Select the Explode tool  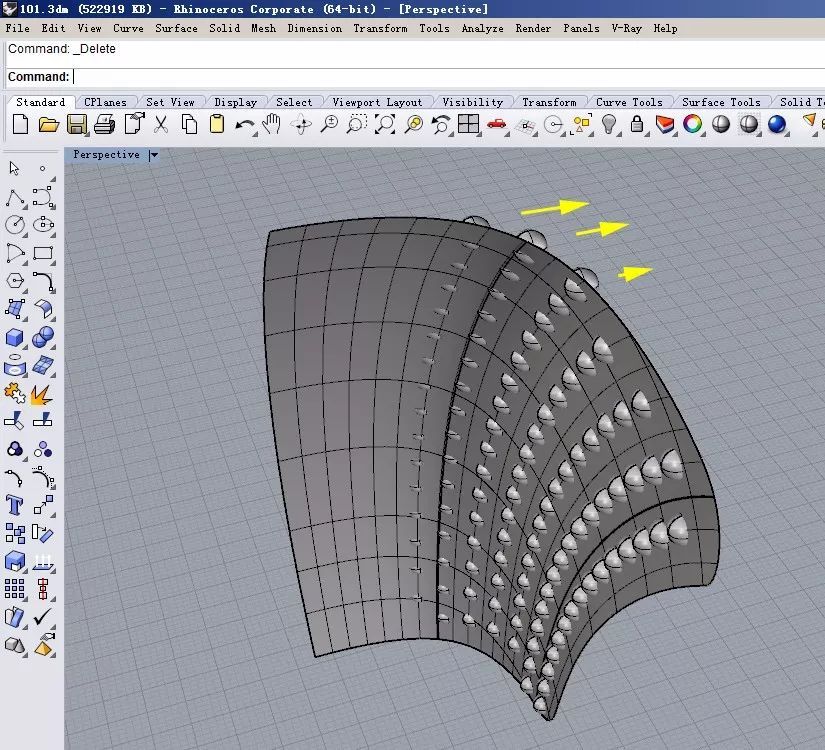tap(42, 394)
